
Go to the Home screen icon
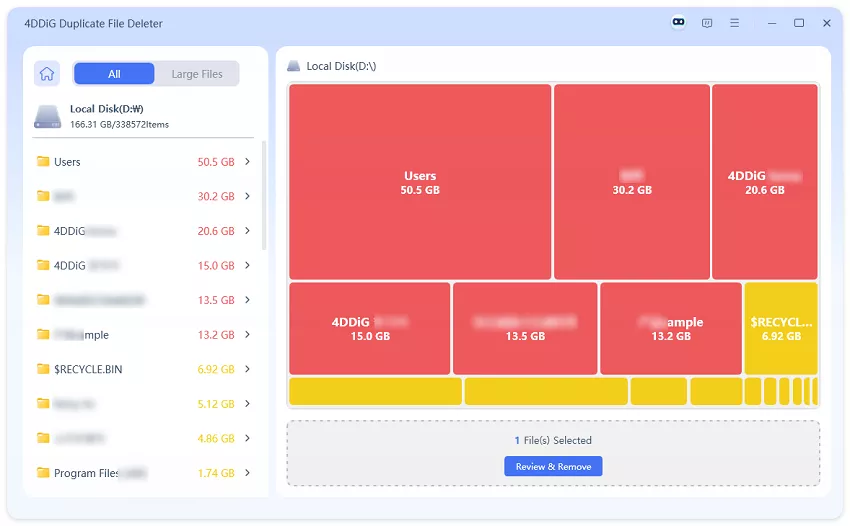(47, 74)
